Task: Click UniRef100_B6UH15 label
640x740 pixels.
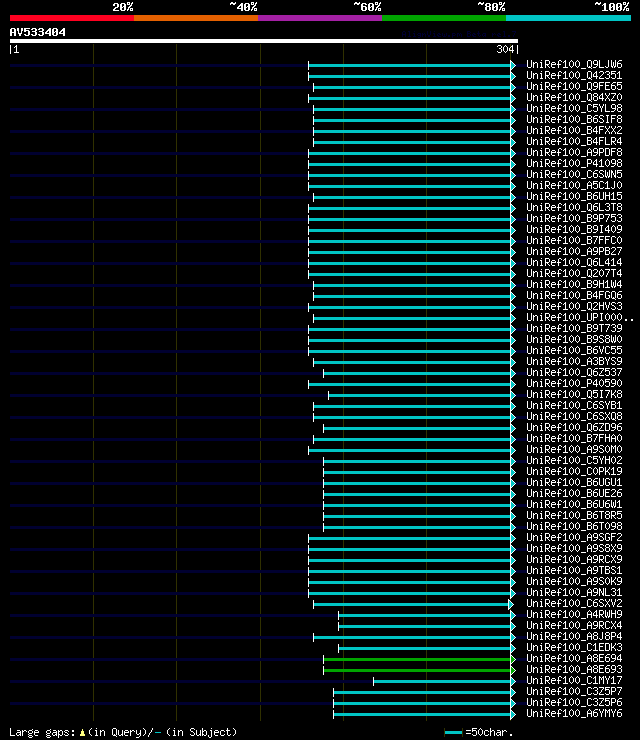Action: pos(574,196)
